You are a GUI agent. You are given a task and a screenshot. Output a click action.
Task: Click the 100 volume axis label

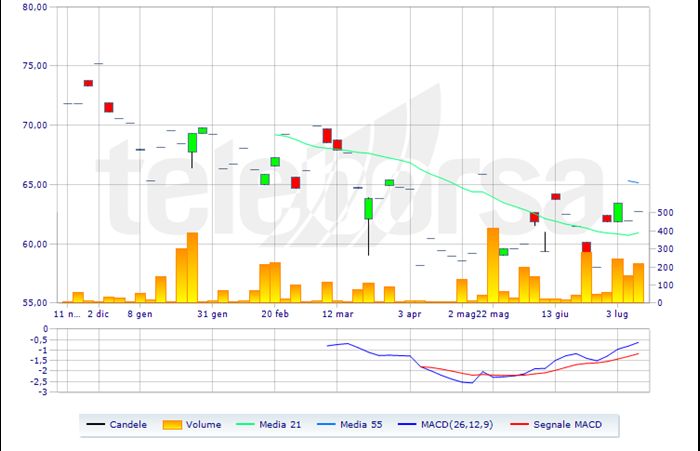665,285
